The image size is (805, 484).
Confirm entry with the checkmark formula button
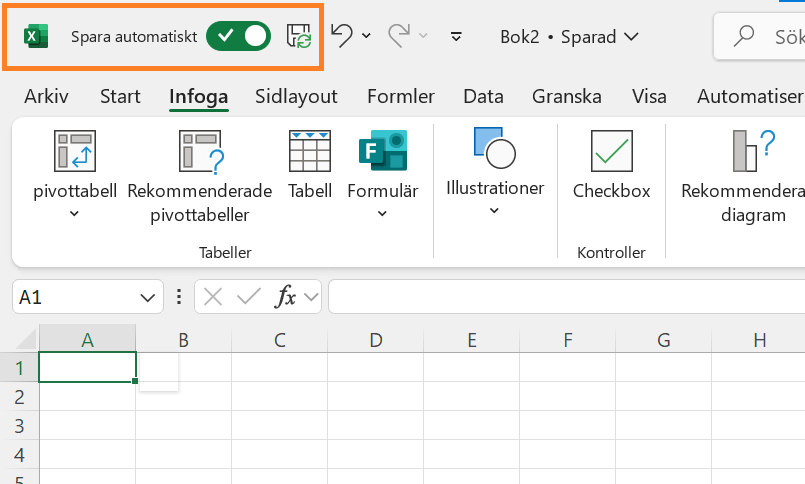249,296
